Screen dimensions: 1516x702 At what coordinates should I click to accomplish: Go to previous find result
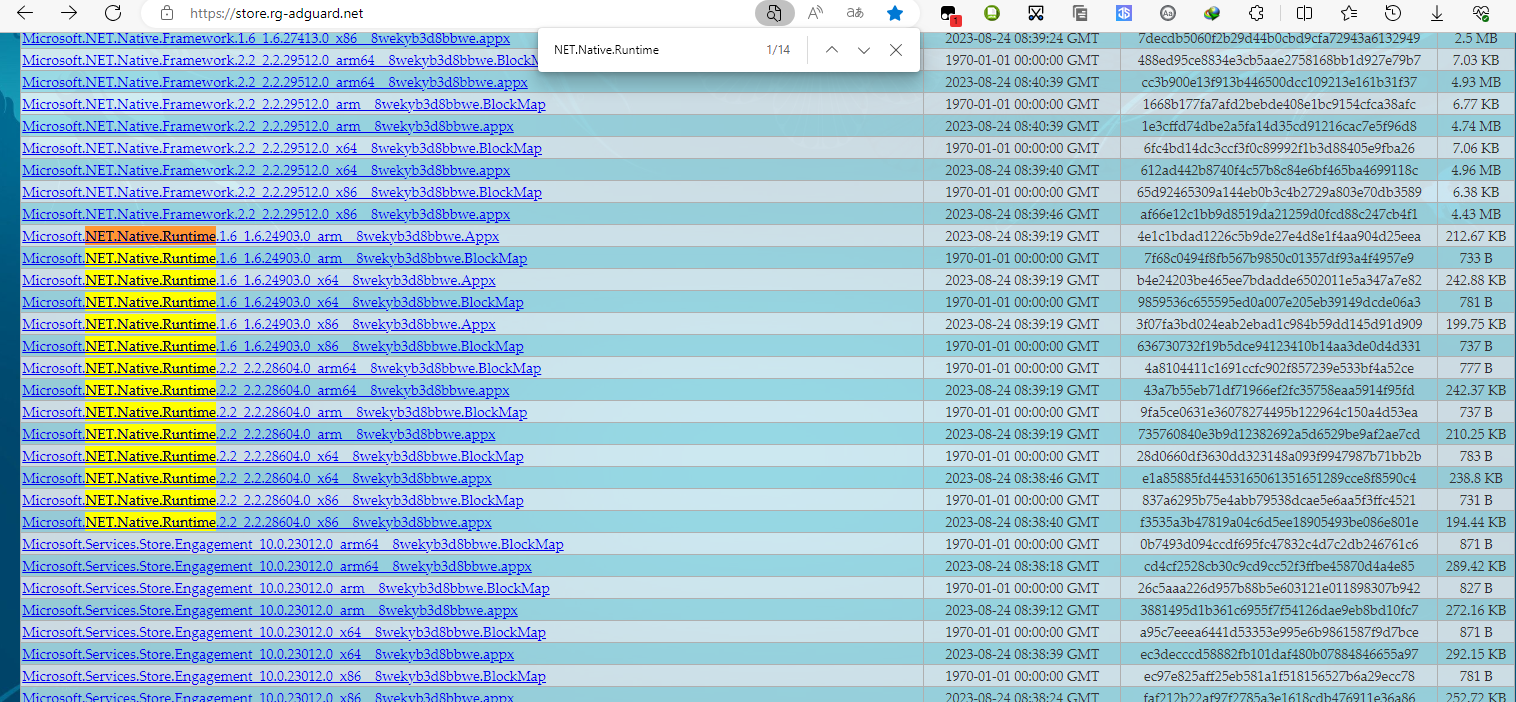click(831, 50)
